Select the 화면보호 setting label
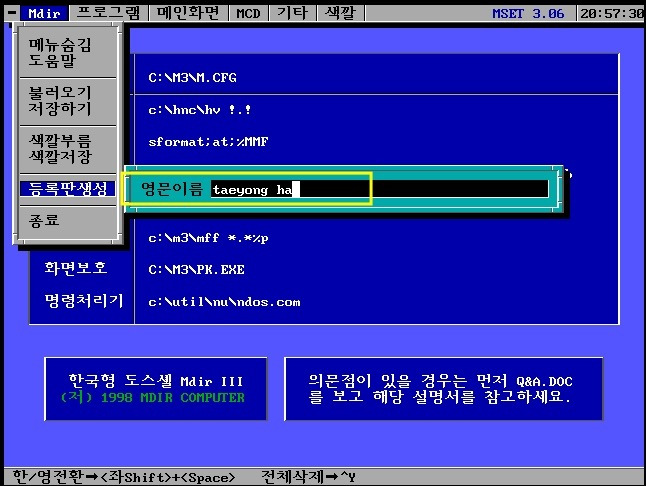Image resolution: width=646 pixels, height=486 pixels. pos(76,269)
